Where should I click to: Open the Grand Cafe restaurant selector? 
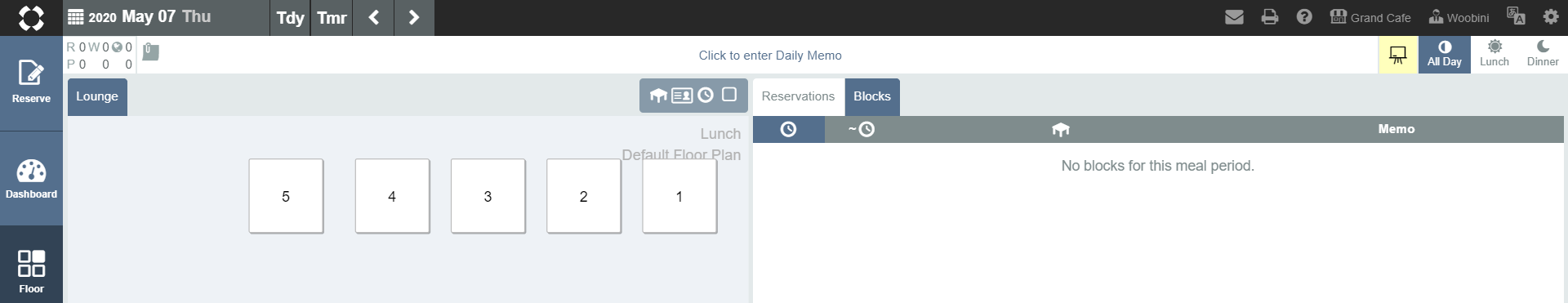point(1370,17)
